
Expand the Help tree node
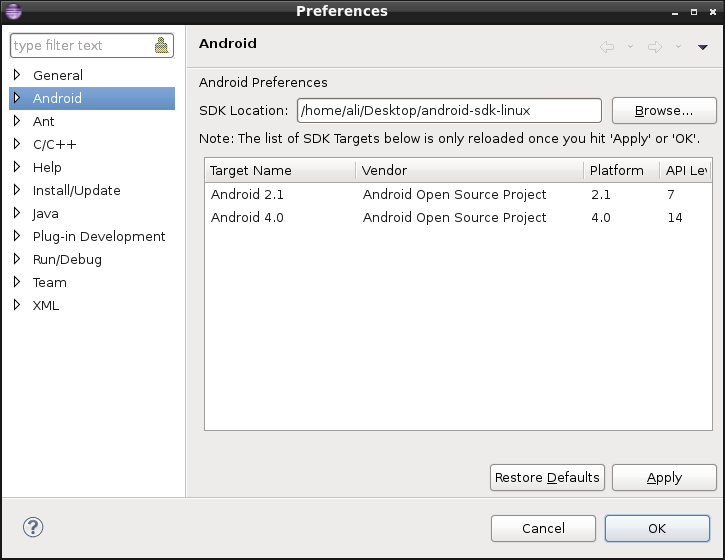tap(17, 166)
